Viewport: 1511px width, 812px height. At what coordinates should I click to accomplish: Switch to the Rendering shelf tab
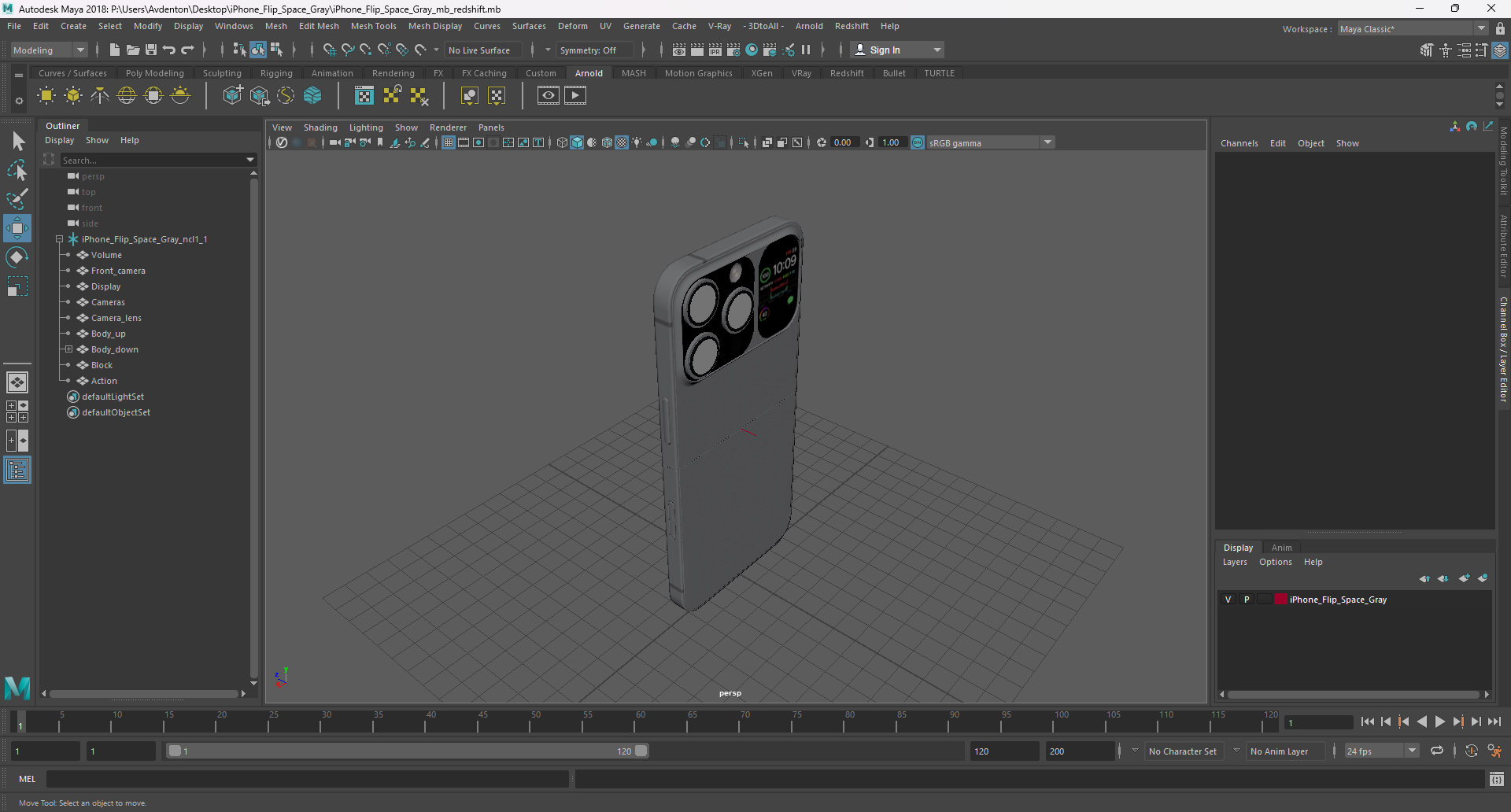pos(393,73)
